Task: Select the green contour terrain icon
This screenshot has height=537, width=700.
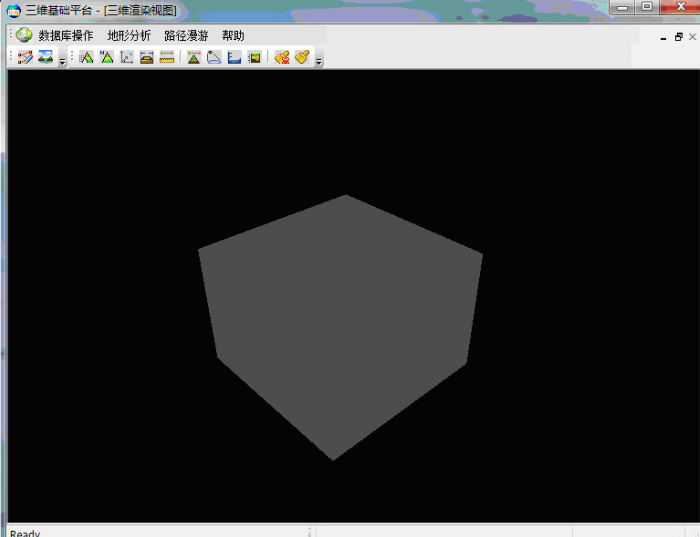Action: click(254, 58)
